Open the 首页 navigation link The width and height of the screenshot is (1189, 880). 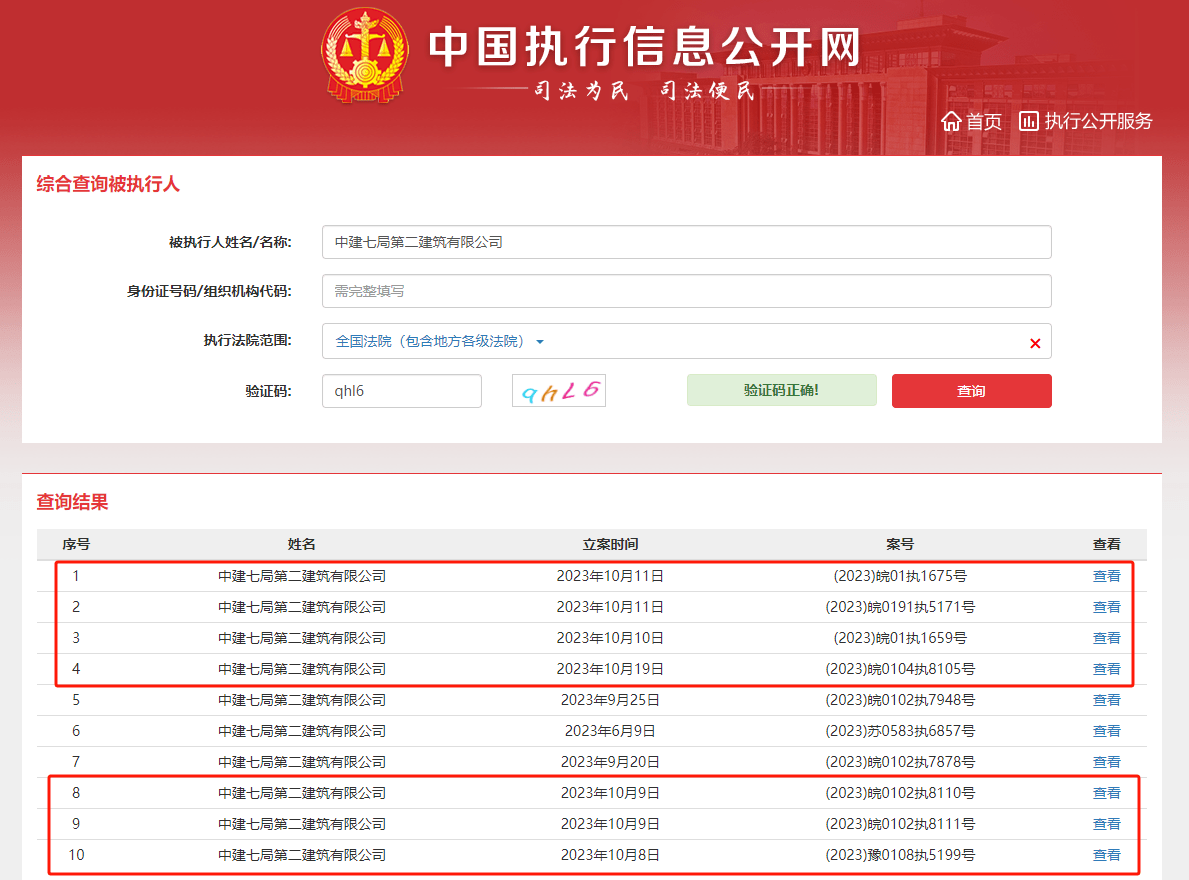coord(983,122)
